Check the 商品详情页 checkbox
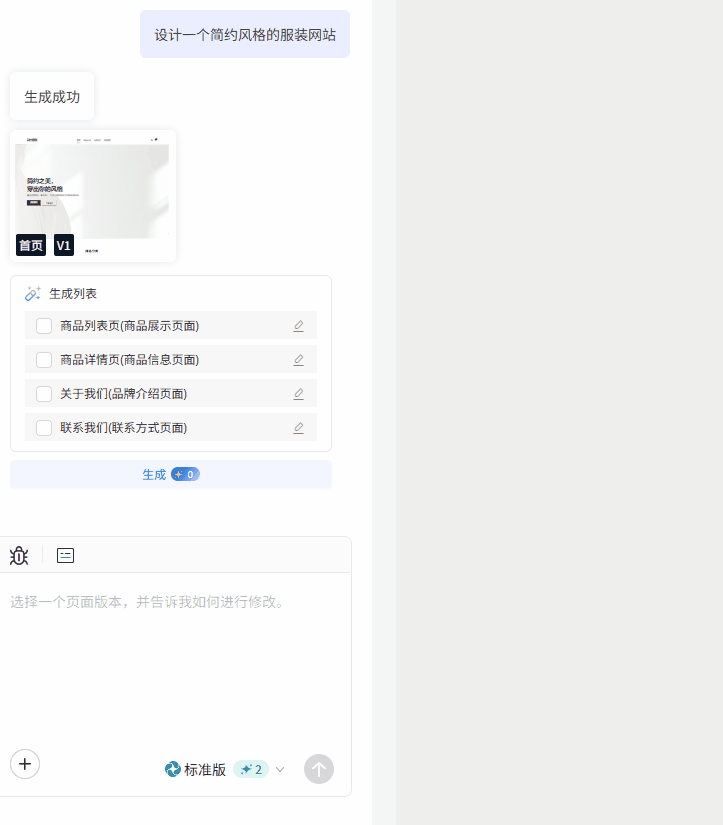723x825 pixels. [44, 360]
